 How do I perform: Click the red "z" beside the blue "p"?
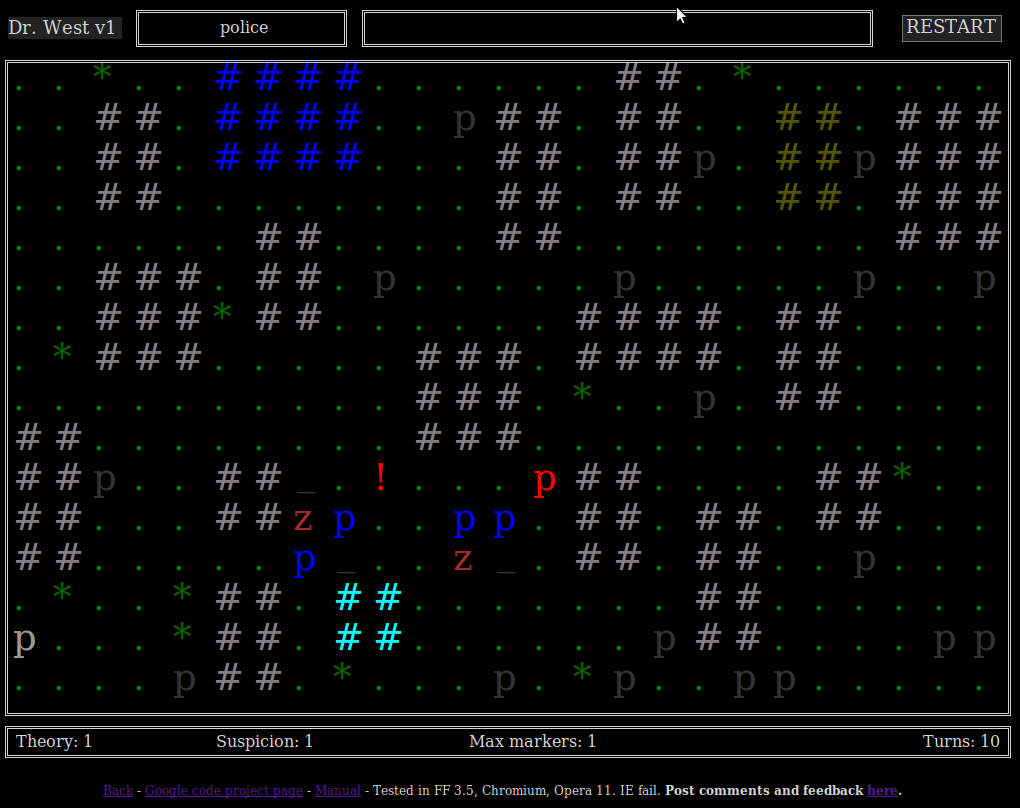point(303,519)
